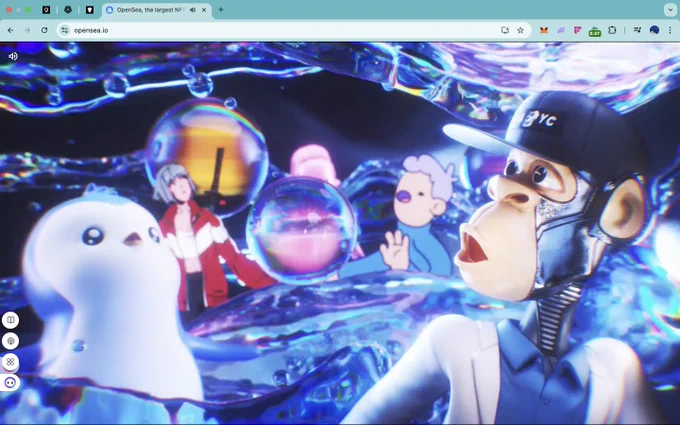Open the purple leaf extension icon
Screen dimensions: 680x425
[561, 30]
